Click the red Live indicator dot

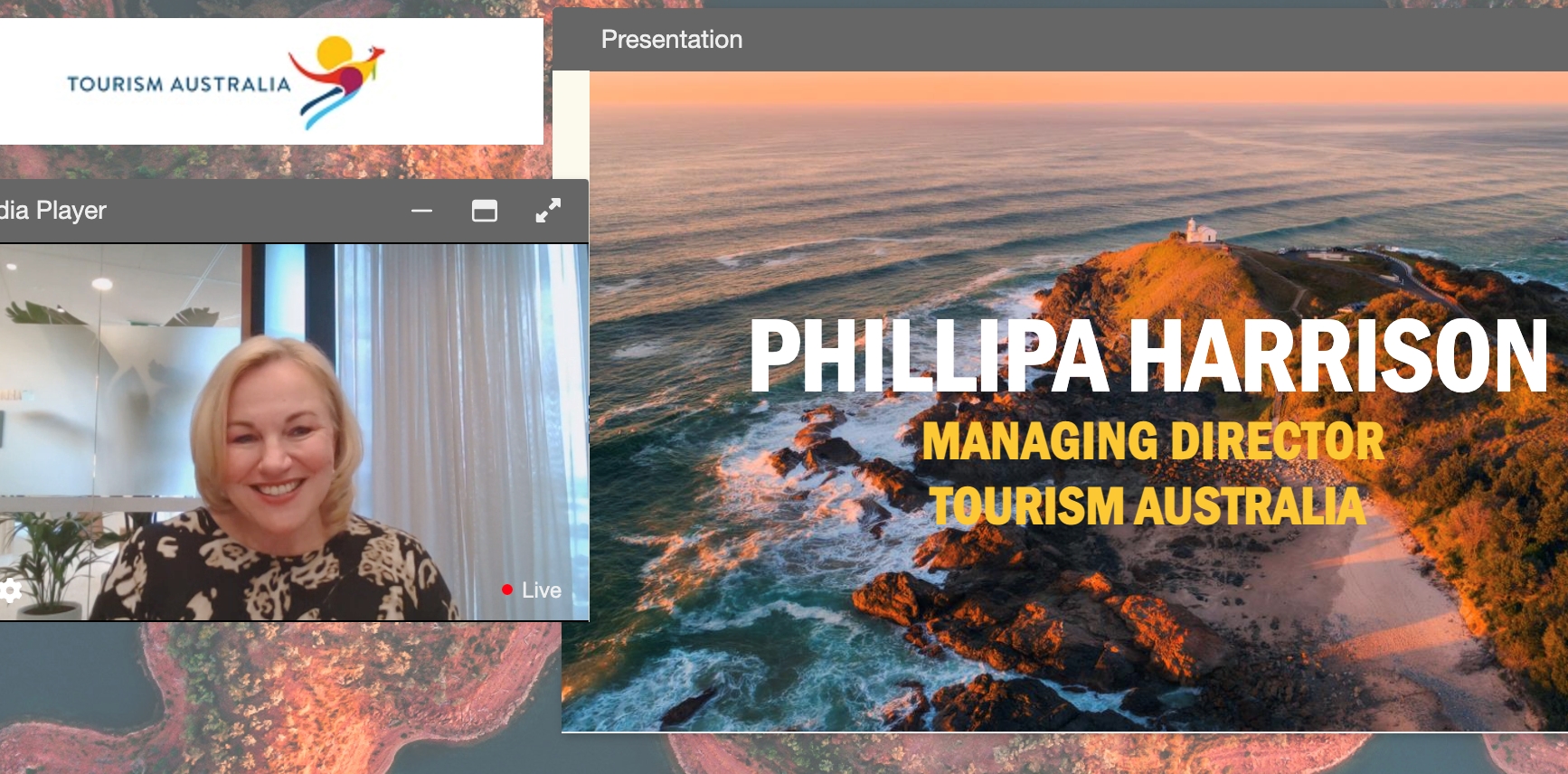(507, 590)
